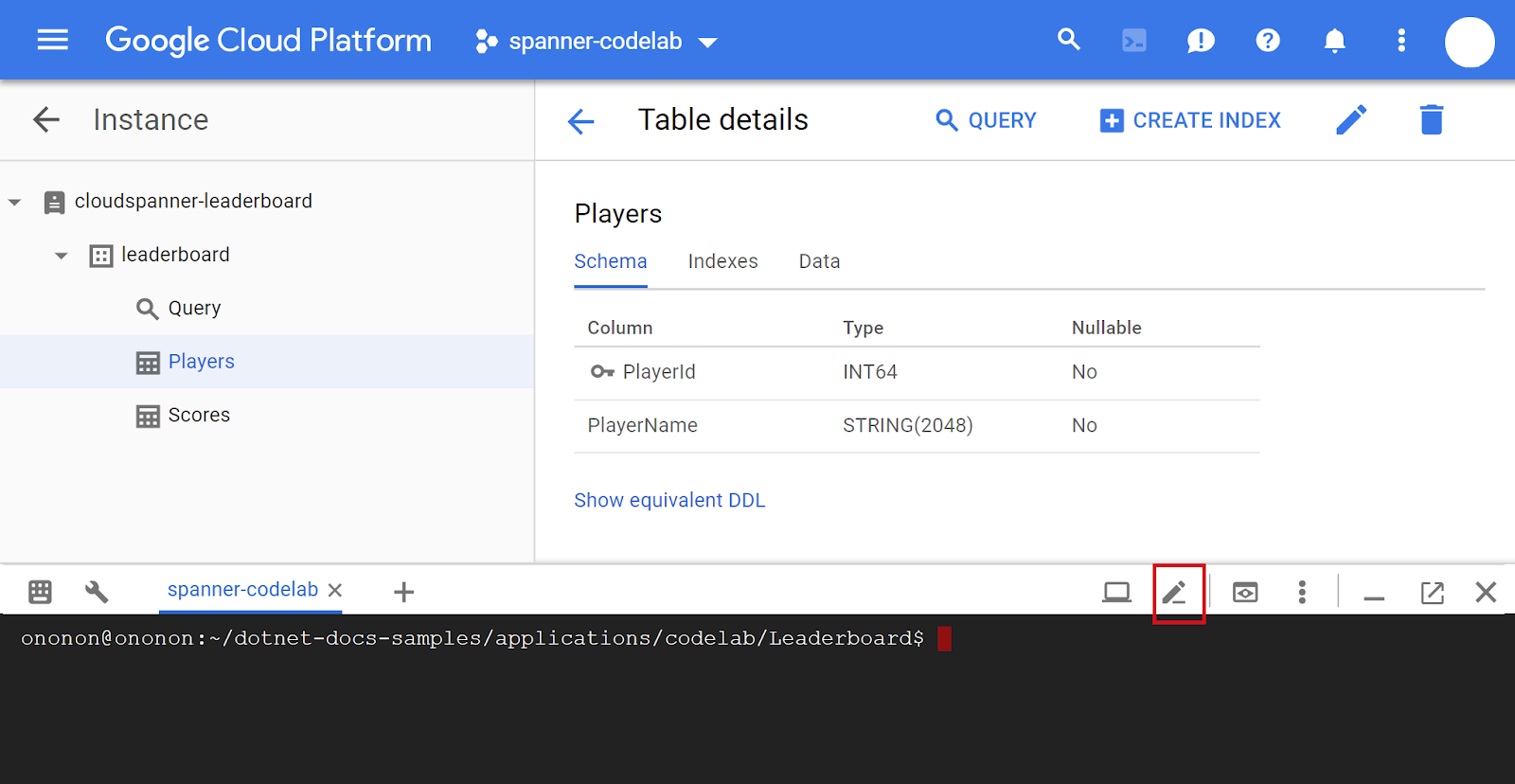
Task: Open spanner-codelab project selector dropdown
Action: (597, 42)
